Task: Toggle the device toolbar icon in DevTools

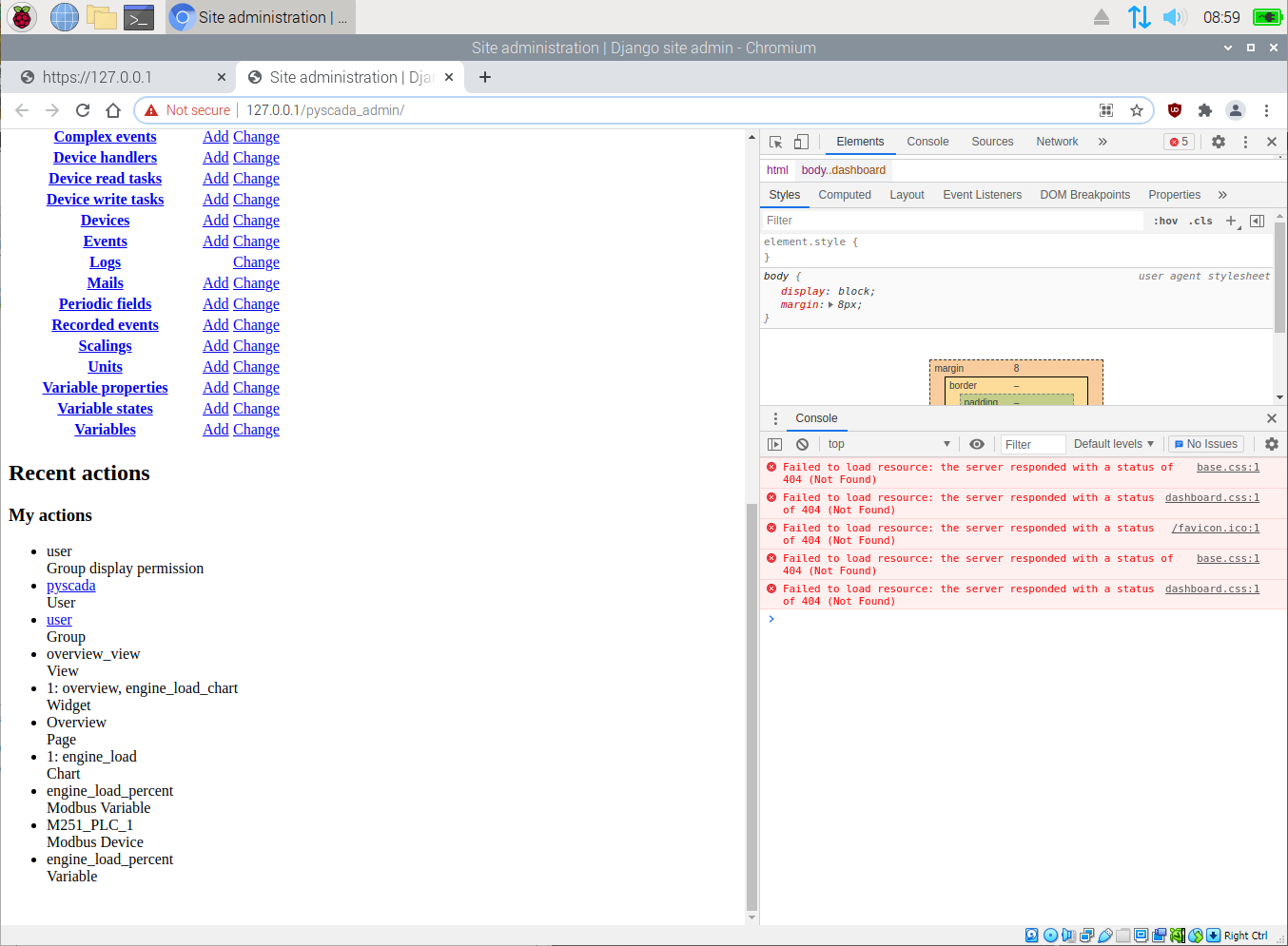Action: 801,141
